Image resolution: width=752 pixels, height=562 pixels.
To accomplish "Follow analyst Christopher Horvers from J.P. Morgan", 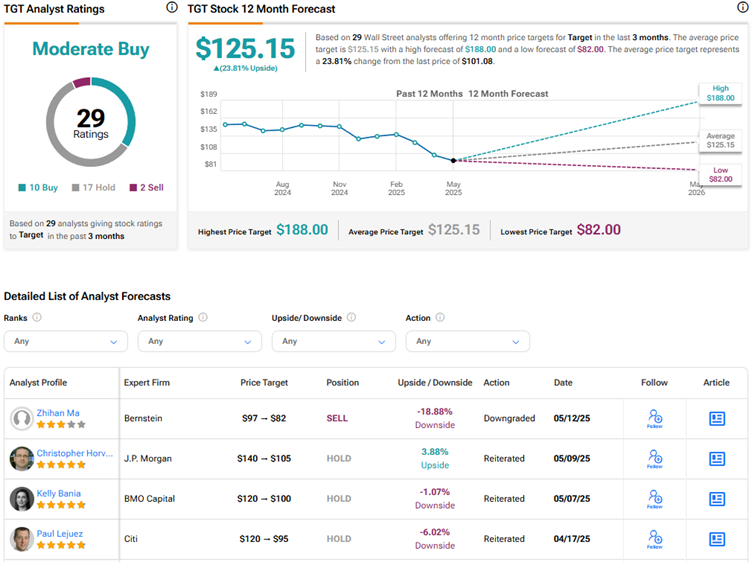I will point(655,458).
